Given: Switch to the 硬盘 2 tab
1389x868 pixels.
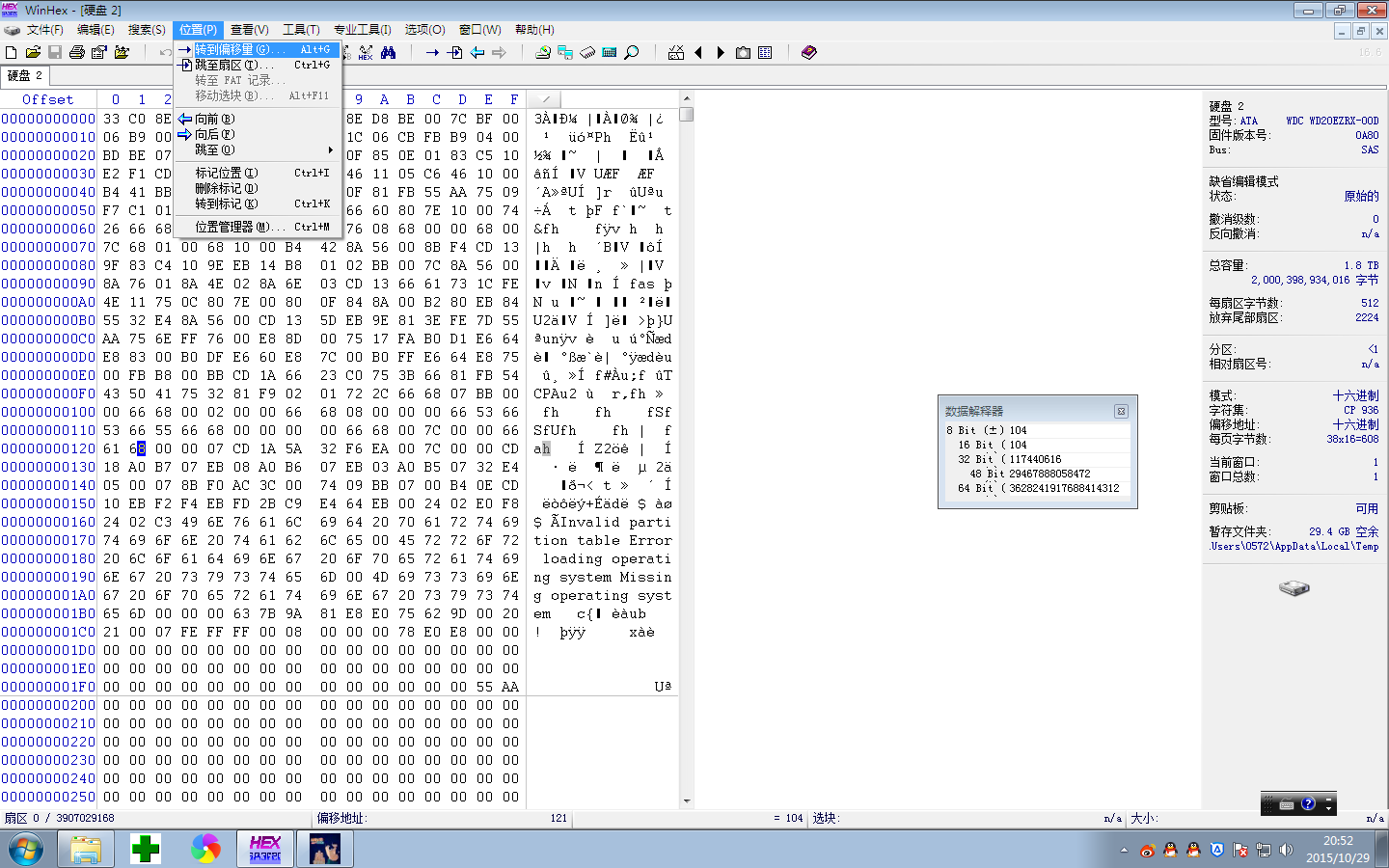Looking at the screenshot, I should point(25,76).
